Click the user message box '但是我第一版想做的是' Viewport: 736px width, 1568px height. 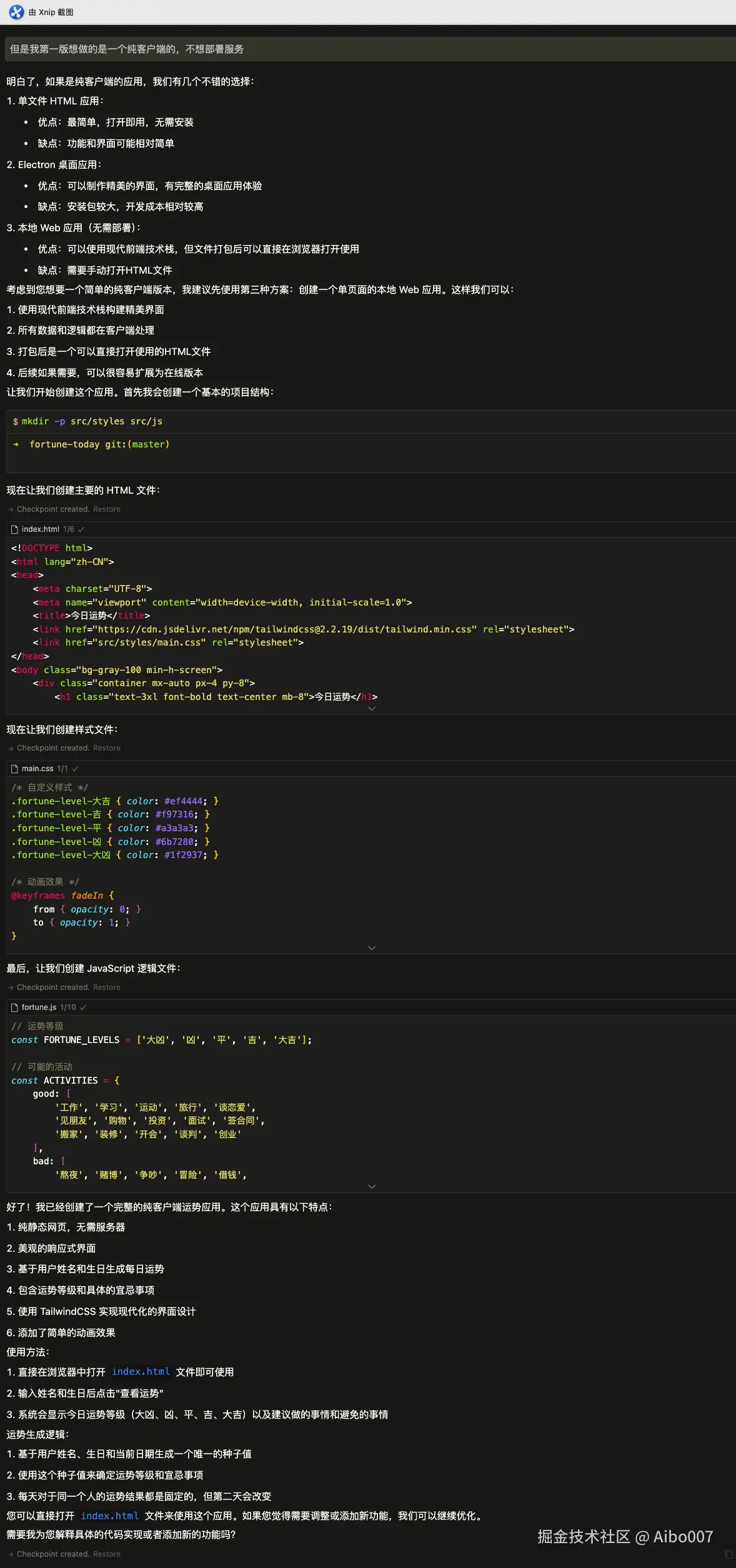click(370, 49)
